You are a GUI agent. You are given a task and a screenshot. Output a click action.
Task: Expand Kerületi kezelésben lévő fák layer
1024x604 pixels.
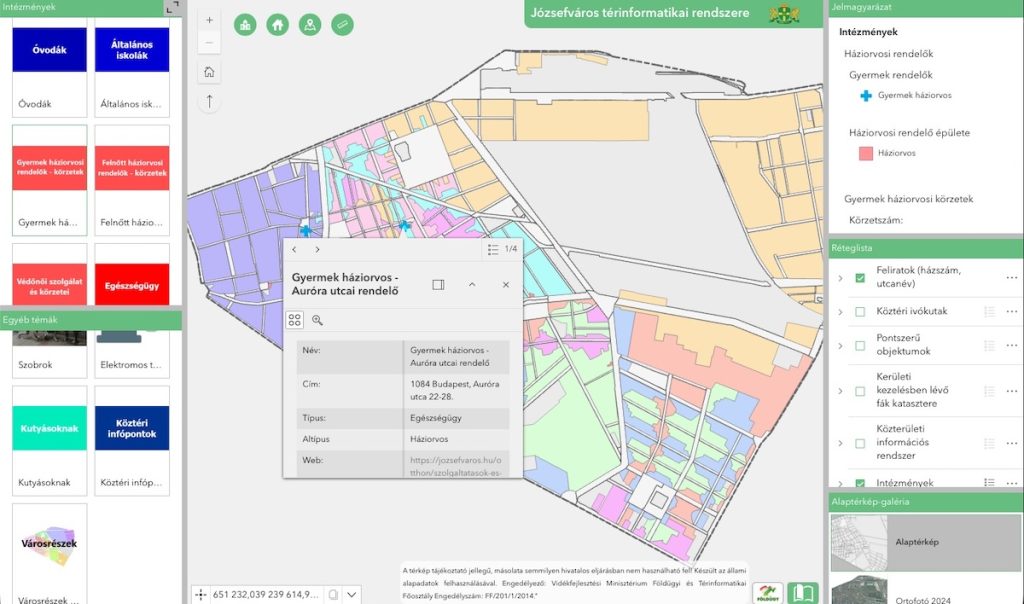(840, 391)
